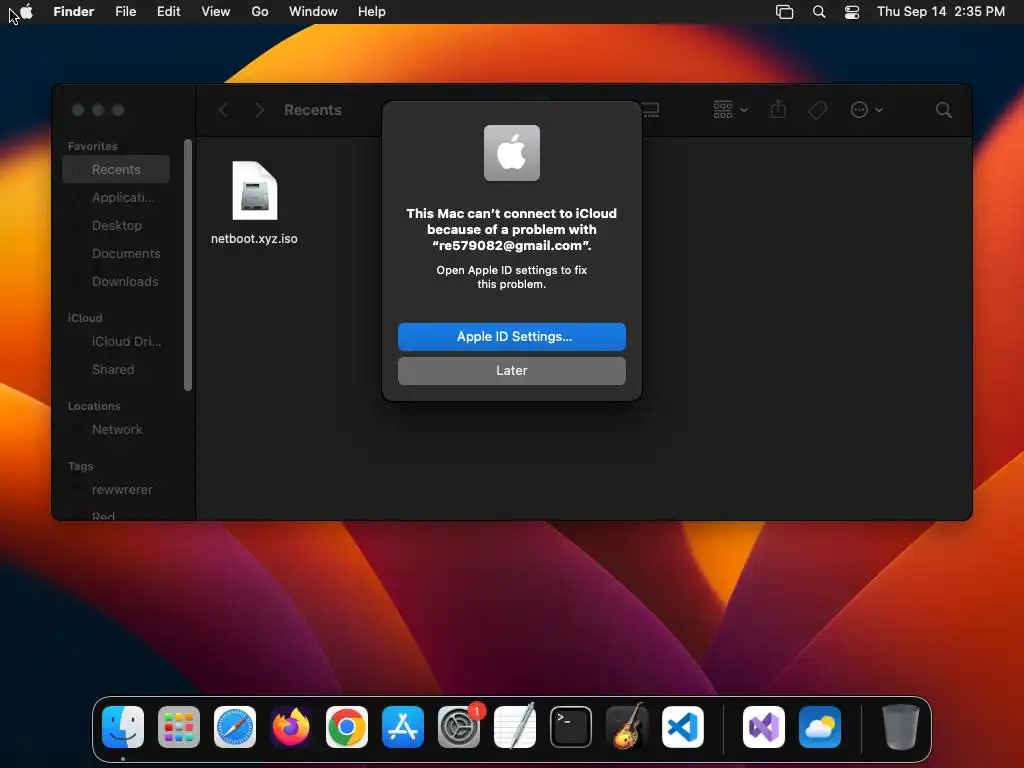This screenshot has height=768, width=1024.
Task: Open Visual Studio Code from Dock
Action: point(683,727)
